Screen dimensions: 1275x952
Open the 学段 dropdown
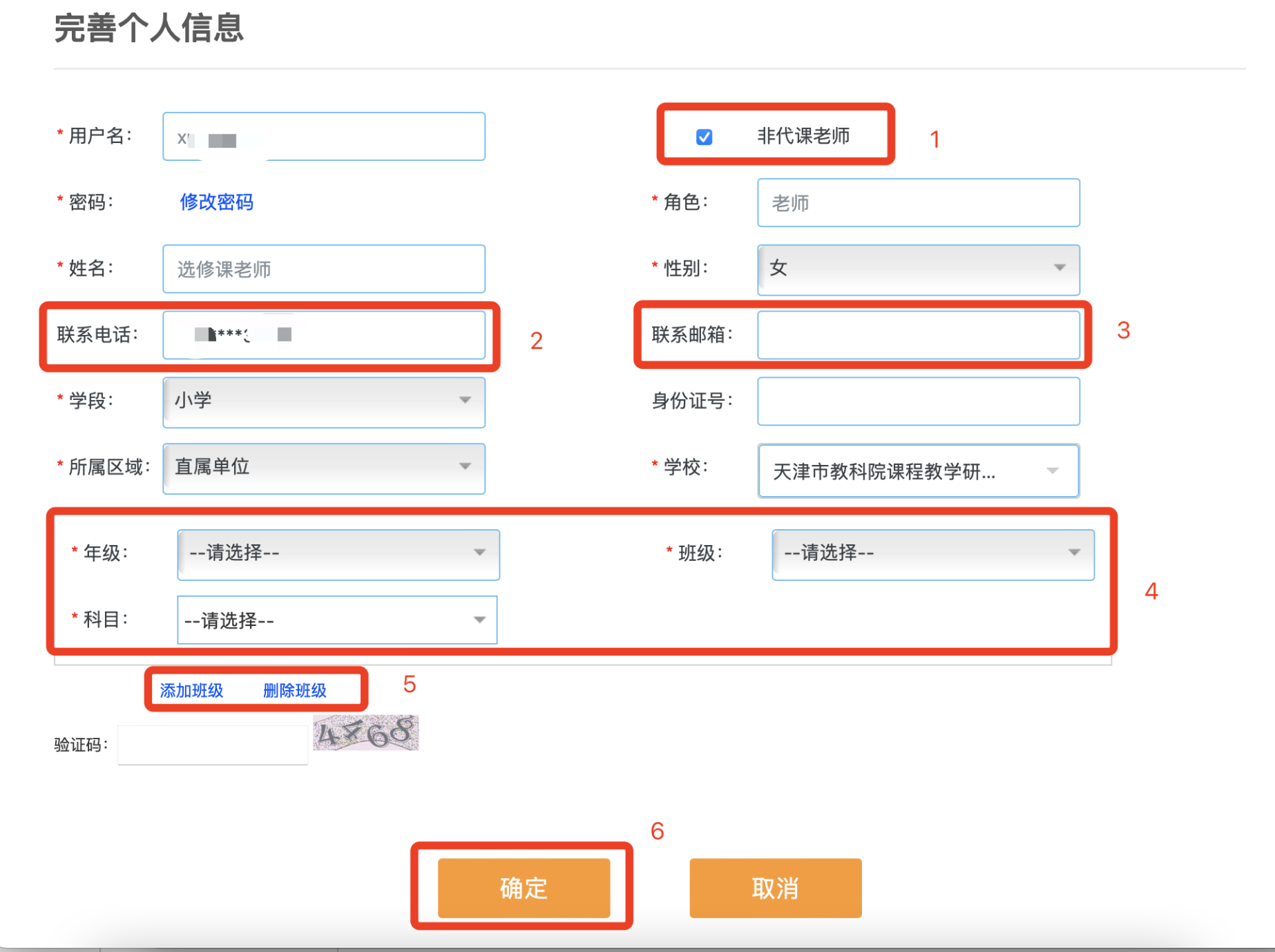tap(324, 402)
